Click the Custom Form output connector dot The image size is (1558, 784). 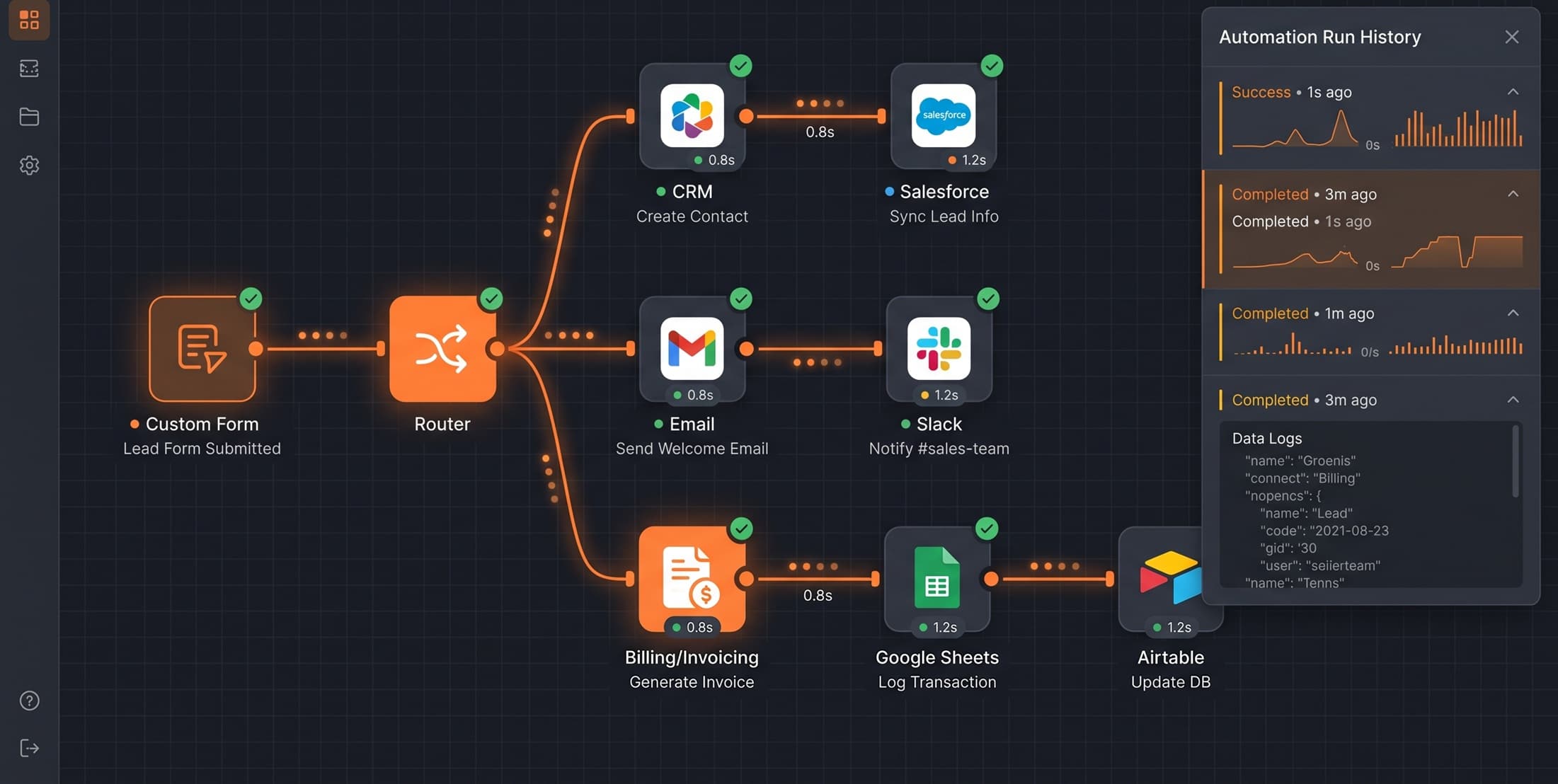pyautogui.click(x=256, y=349)
